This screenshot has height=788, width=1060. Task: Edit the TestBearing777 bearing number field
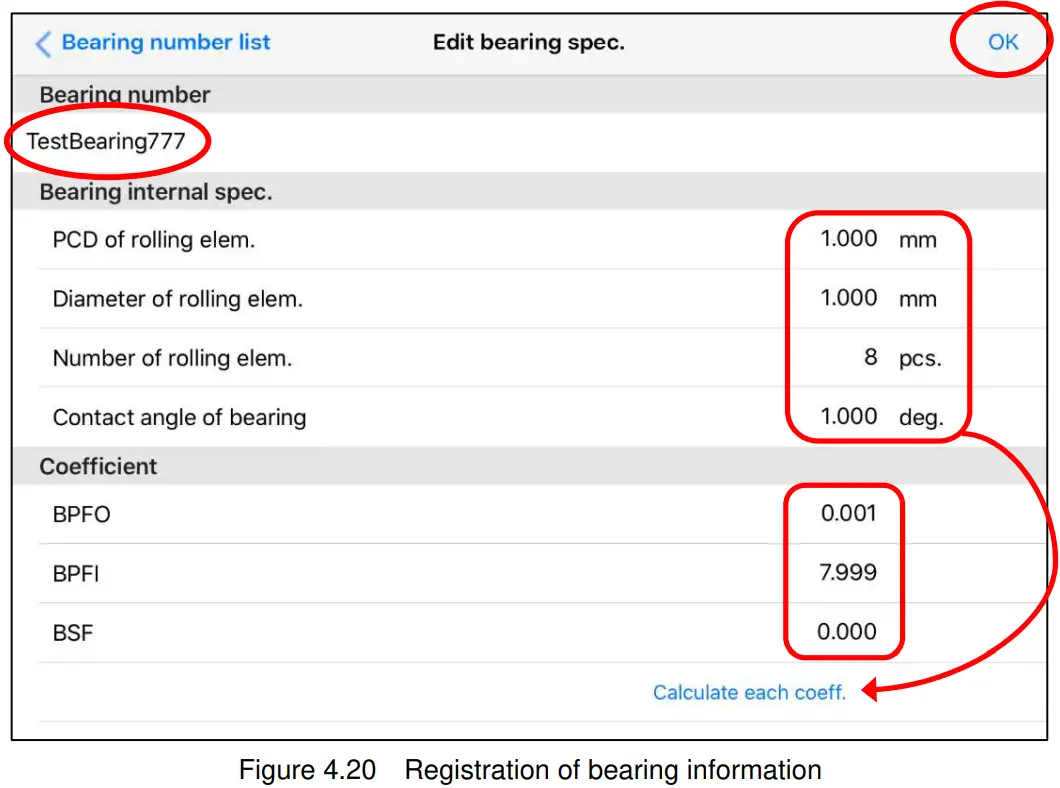click(x=105, y=141)
